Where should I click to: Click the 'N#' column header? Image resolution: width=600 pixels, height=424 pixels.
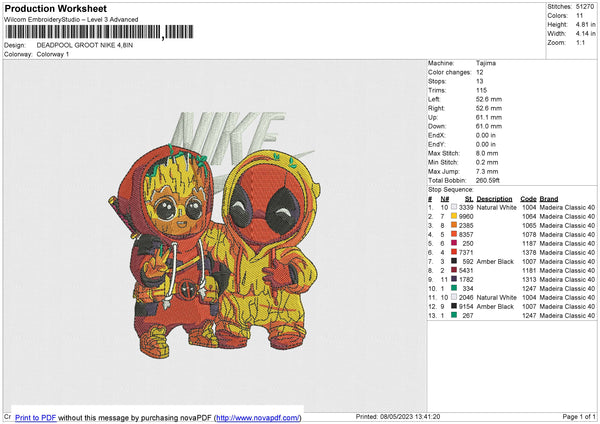445,199
